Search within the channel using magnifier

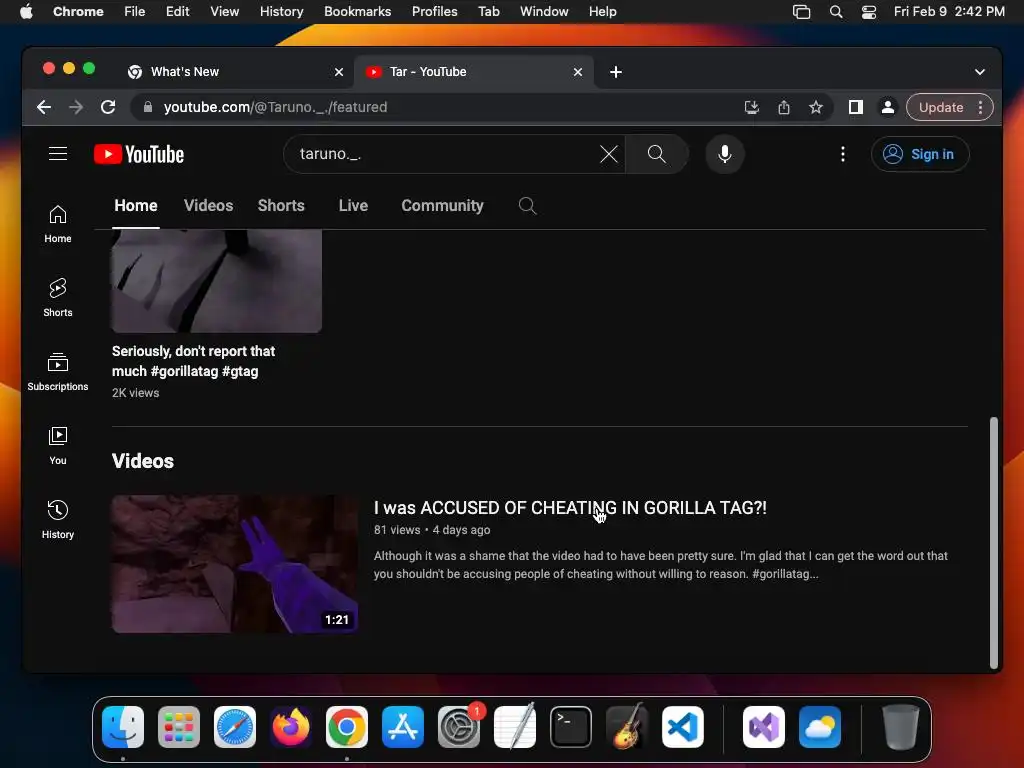(527, 206)
